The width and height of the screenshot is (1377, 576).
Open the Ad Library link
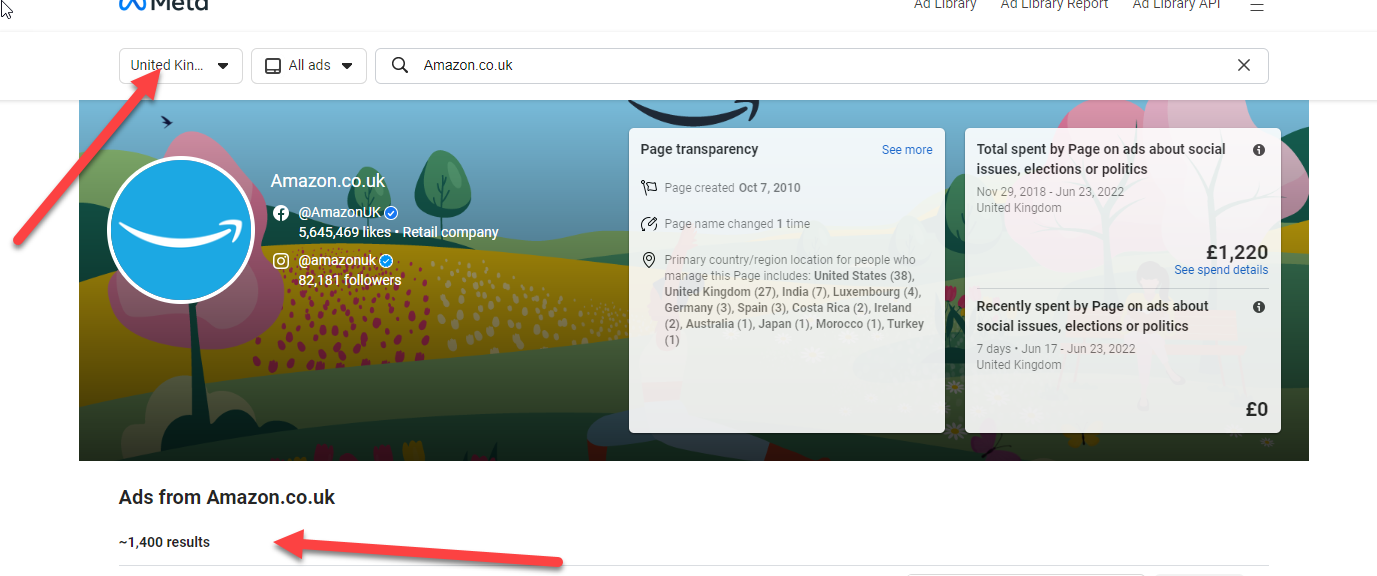coord(945,5)
